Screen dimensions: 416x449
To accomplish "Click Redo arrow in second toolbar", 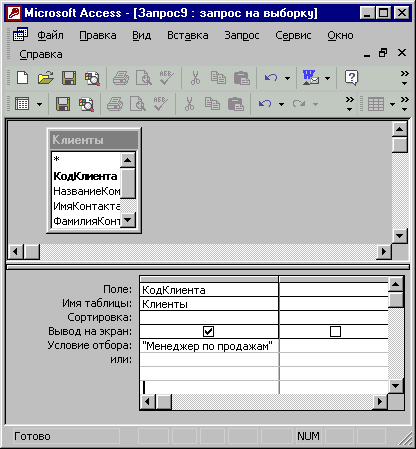I will [299, 104].
